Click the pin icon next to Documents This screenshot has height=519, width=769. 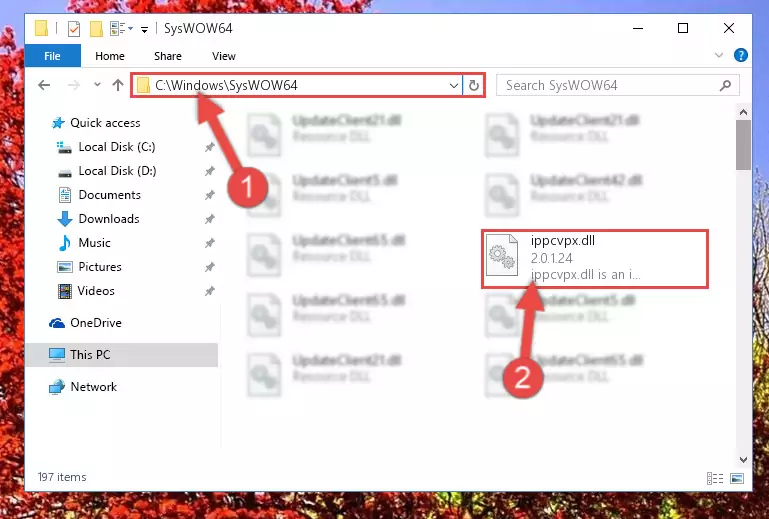click(209, 195)
